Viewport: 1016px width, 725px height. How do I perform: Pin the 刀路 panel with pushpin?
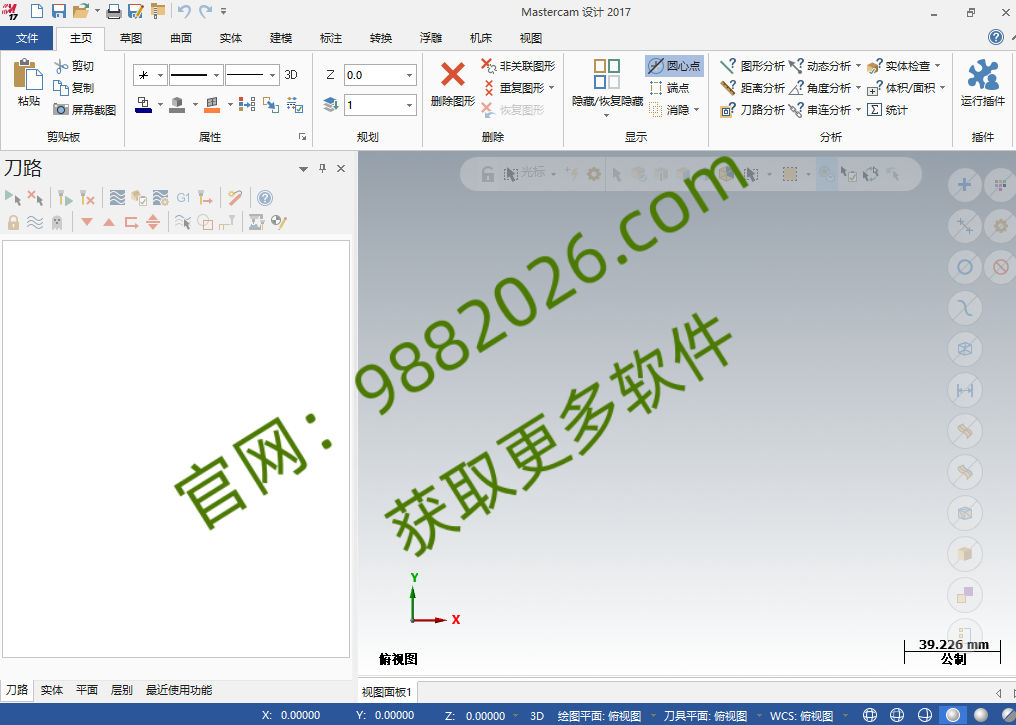322,168
